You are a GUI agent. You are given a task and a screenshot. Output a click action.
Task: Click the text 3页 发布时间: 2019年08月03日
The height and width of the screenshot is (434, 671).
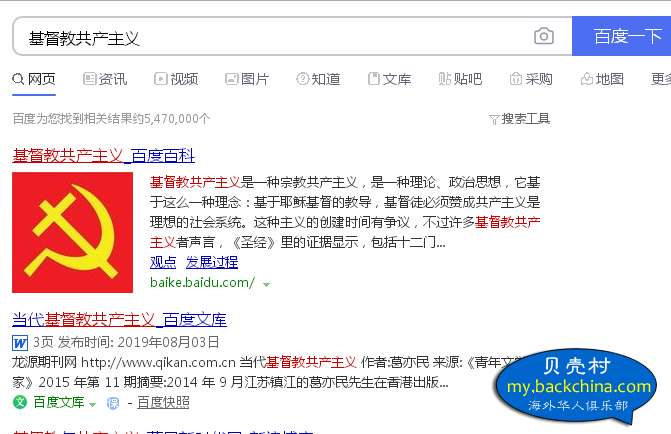(126, 342)
